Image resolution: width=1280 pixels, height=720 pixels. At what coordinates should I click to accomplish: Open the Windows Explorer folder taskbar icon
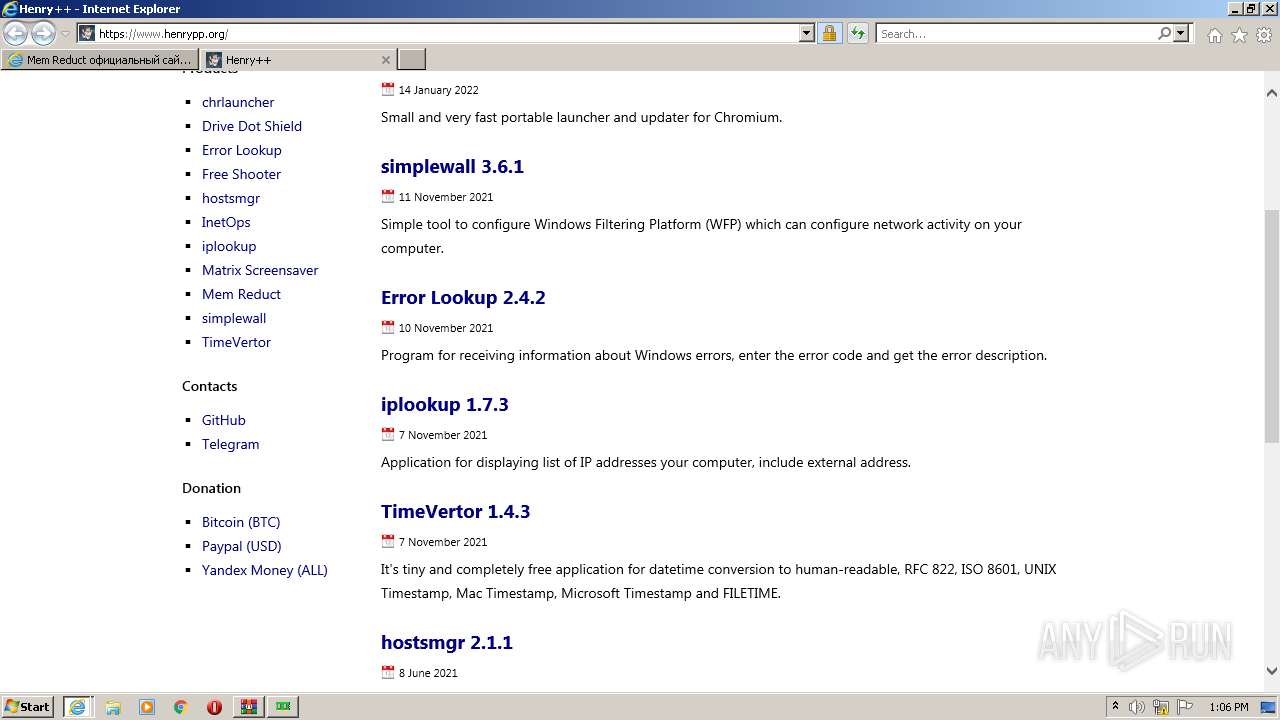[112, 707]
